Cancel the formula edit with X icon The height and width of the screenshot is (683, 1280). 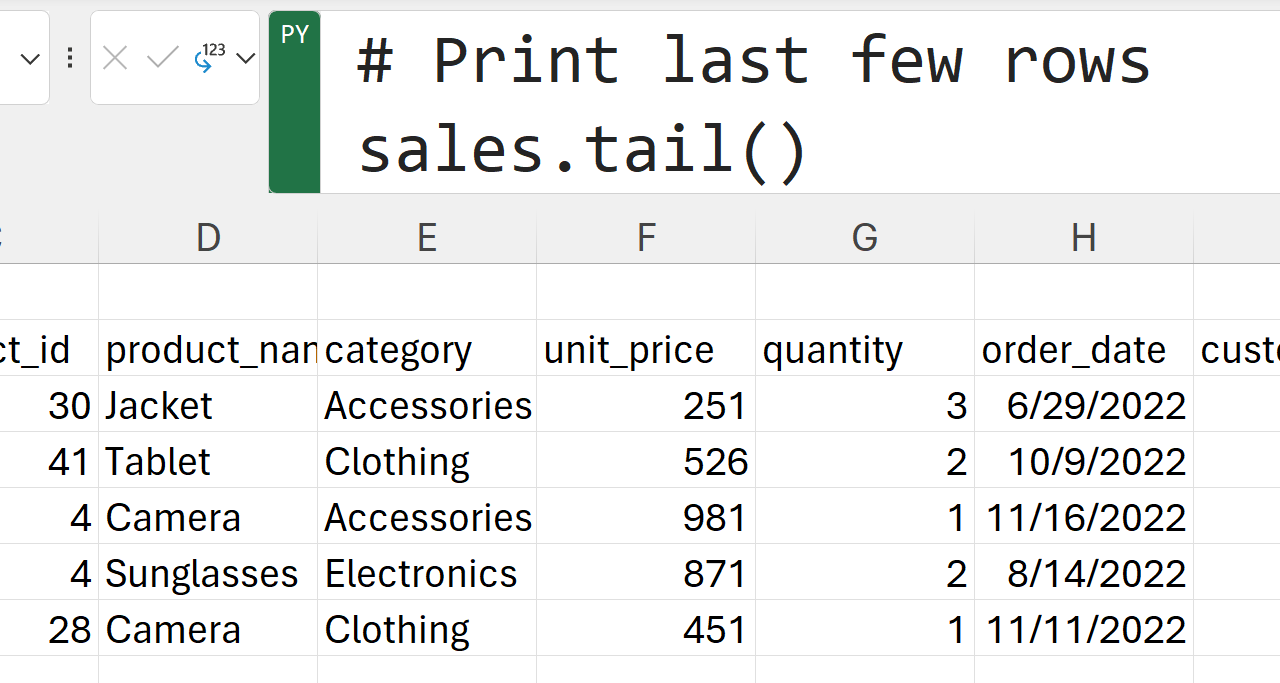[x=115, y=59]
